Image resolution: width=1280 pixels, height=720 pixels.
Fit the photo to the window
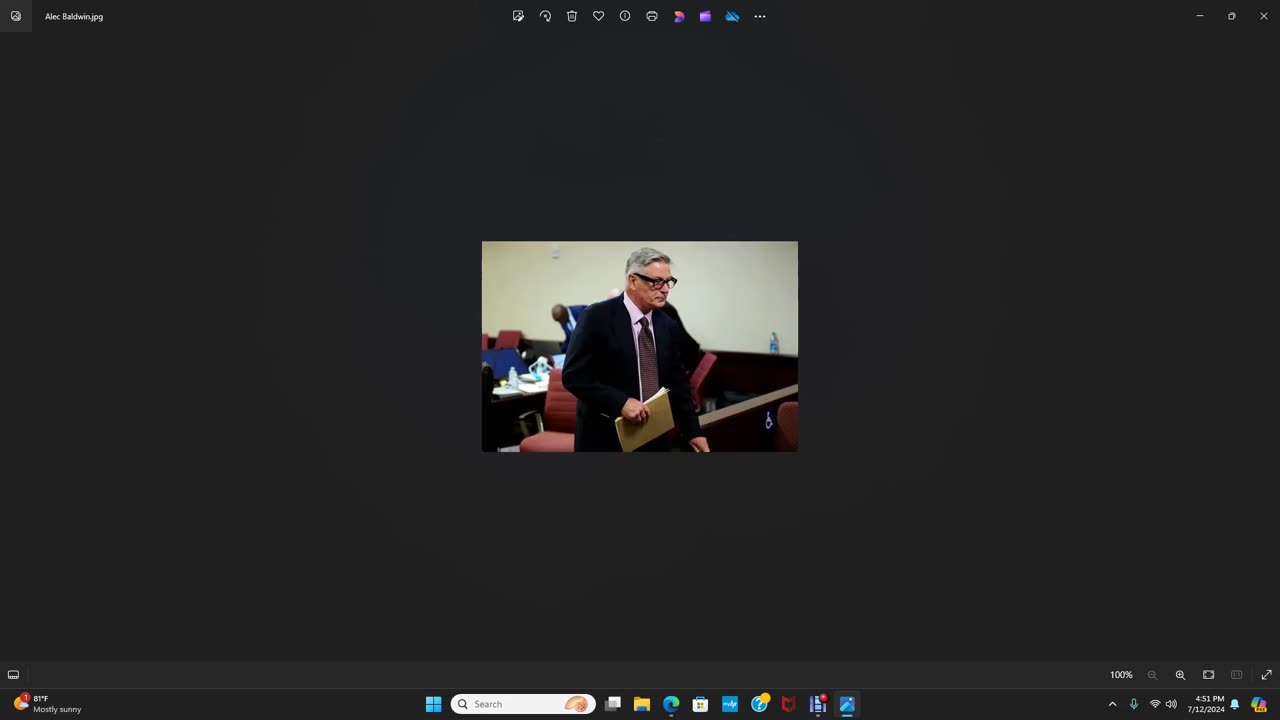click(1208, 675)
